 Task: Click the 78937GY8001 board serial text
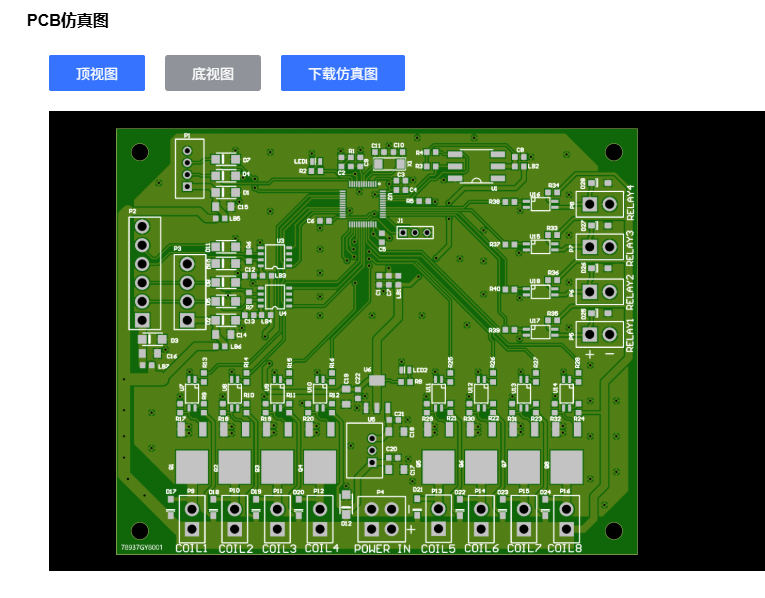tap(141, 548)
